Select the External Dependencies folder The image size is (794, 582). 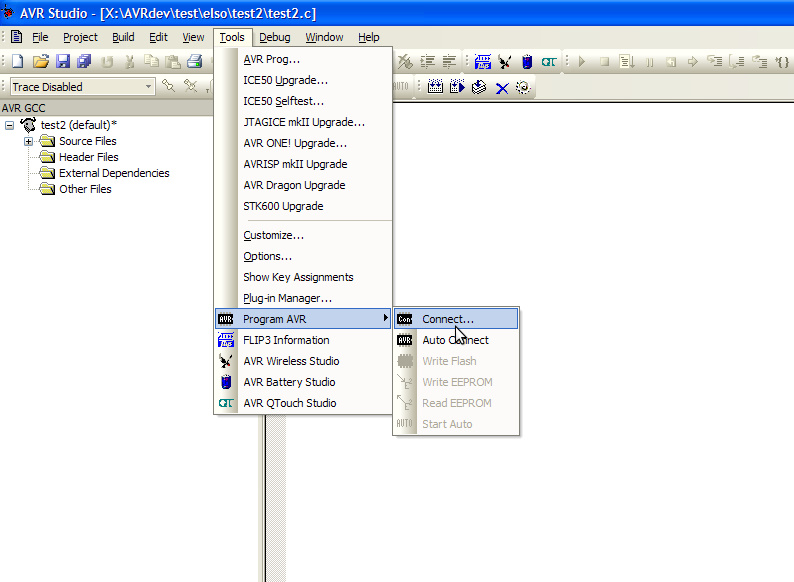pyautogui.click(x=113, y=173)
